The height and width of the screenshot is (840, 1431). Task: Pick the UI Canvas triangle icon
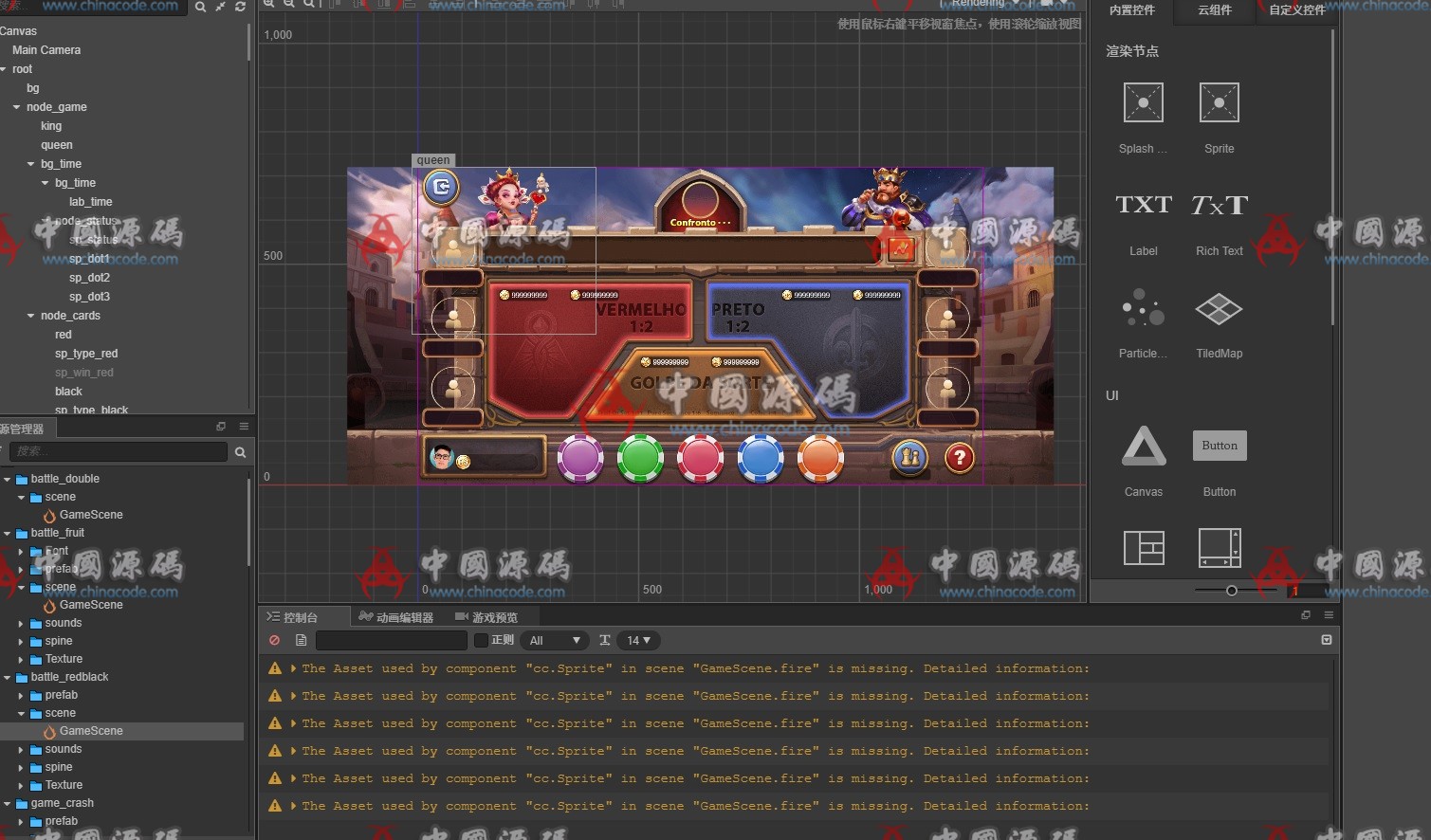(1143, 447)
